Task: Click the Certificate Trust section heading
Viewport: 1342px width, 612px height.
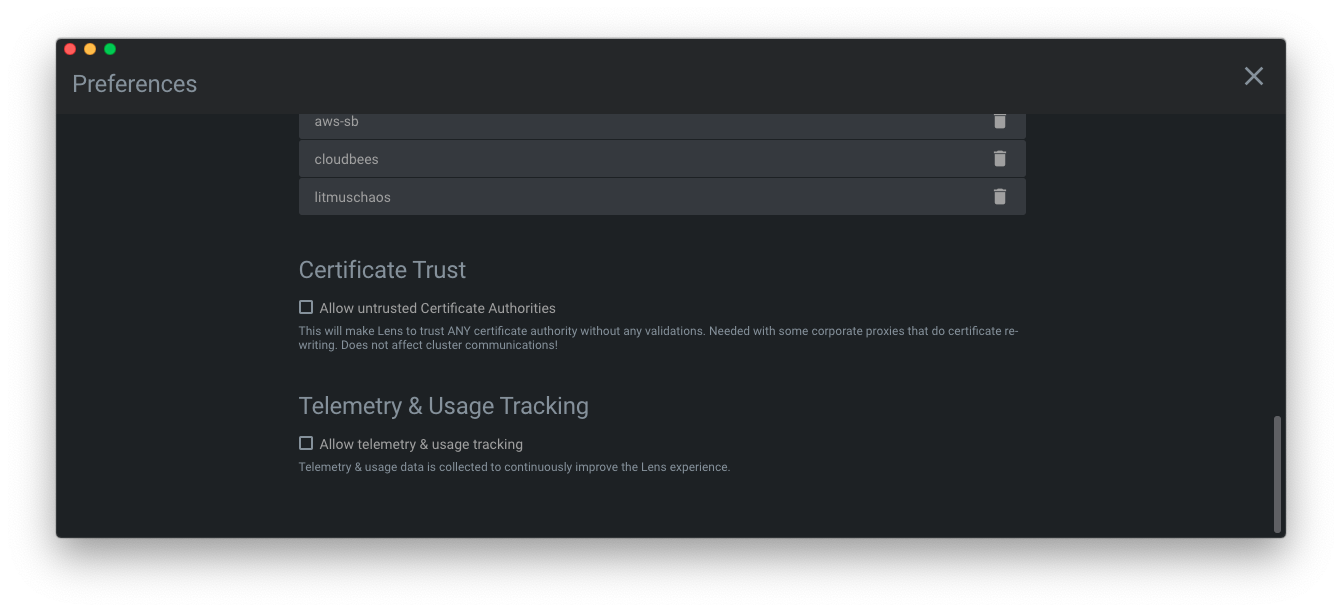Action: tap(382, 269)
